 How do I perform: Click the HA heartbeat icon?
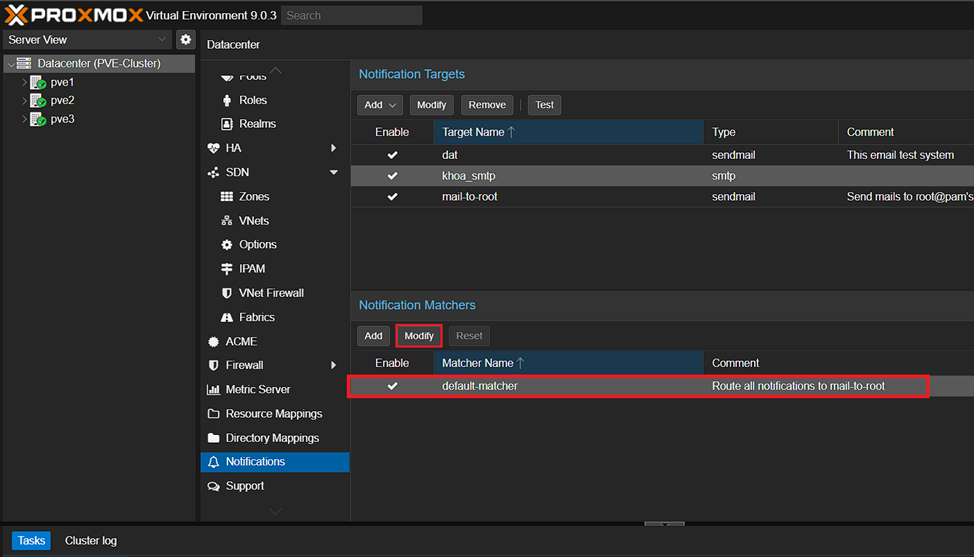[213, 148]
